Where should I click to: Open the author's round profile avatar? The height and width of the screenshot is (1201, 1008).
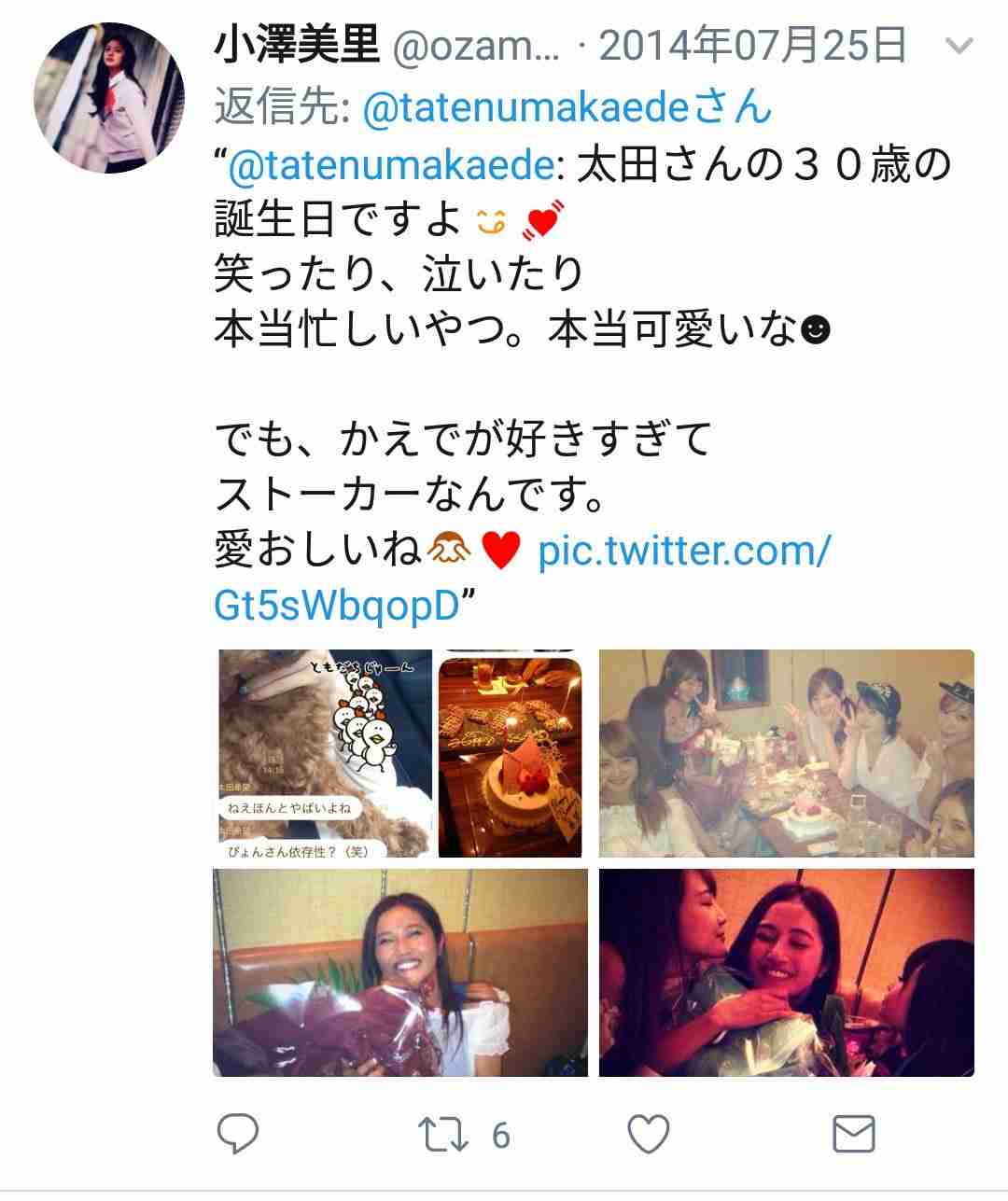click(x=109, y=97)
